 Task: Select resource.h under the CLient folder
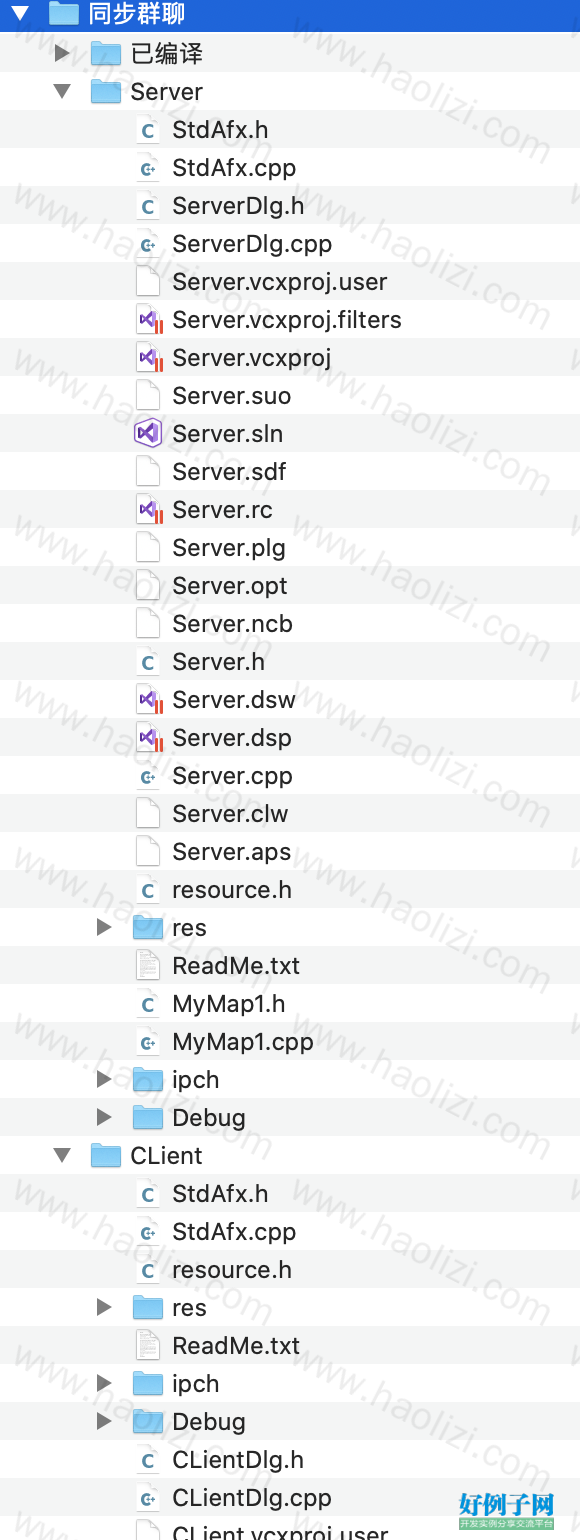tap(232, 1270)
